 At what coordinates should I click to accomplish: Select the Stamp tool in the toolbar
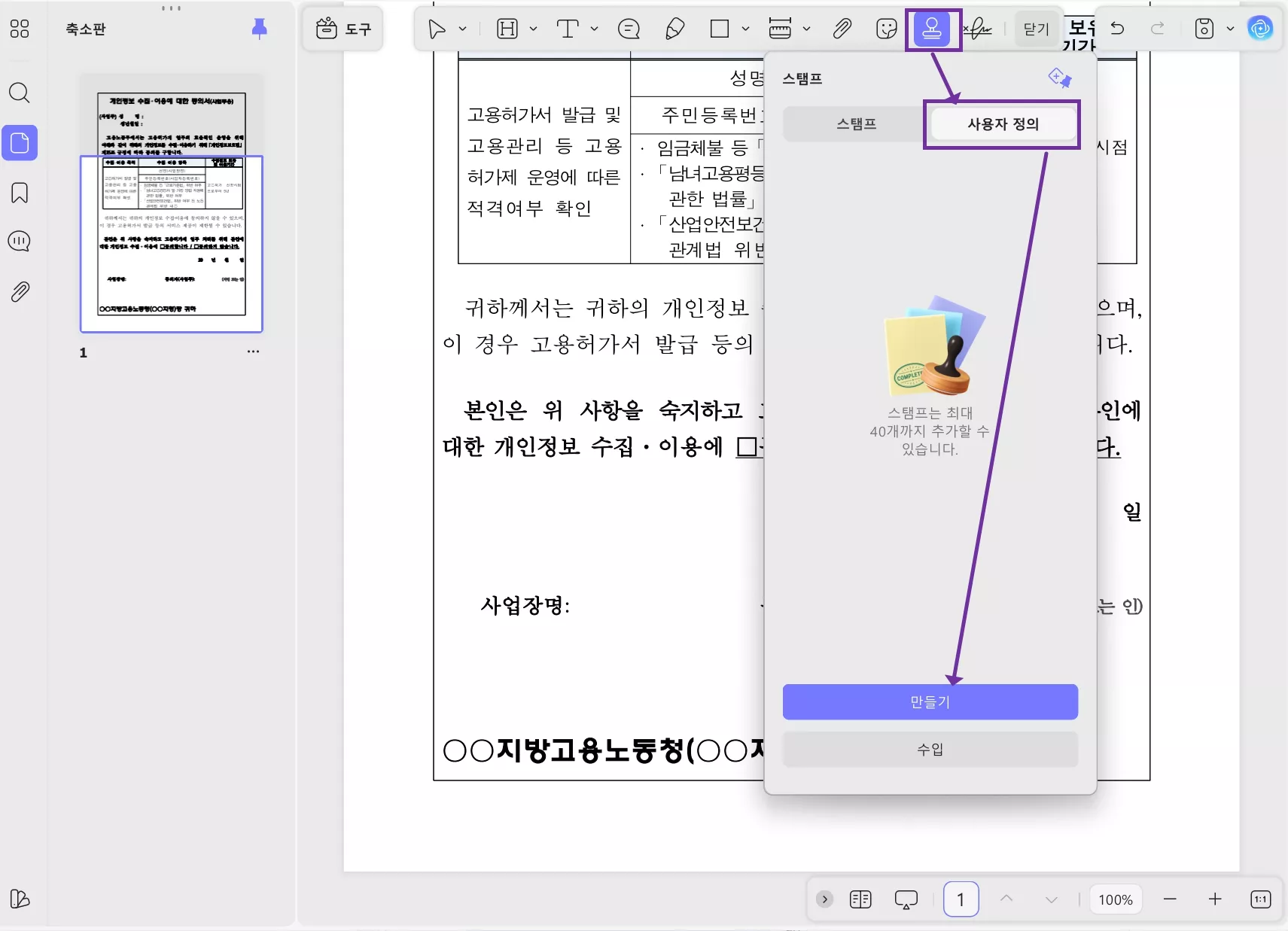tap(933, 29)
